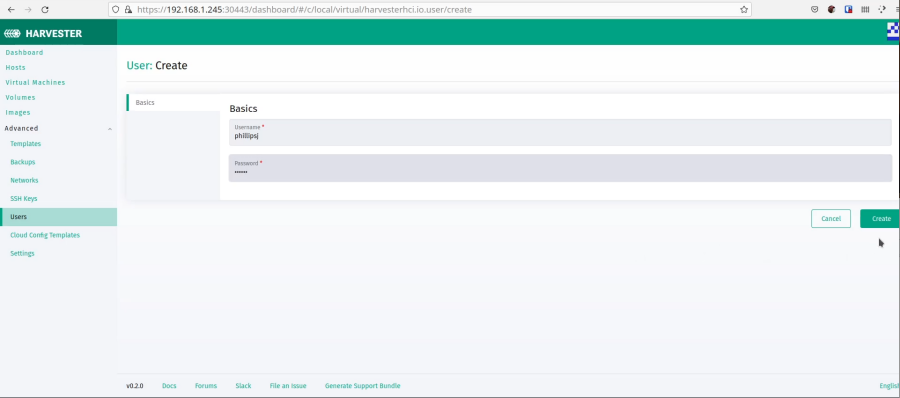Click the v0.2.0 version label

point(135,386)
